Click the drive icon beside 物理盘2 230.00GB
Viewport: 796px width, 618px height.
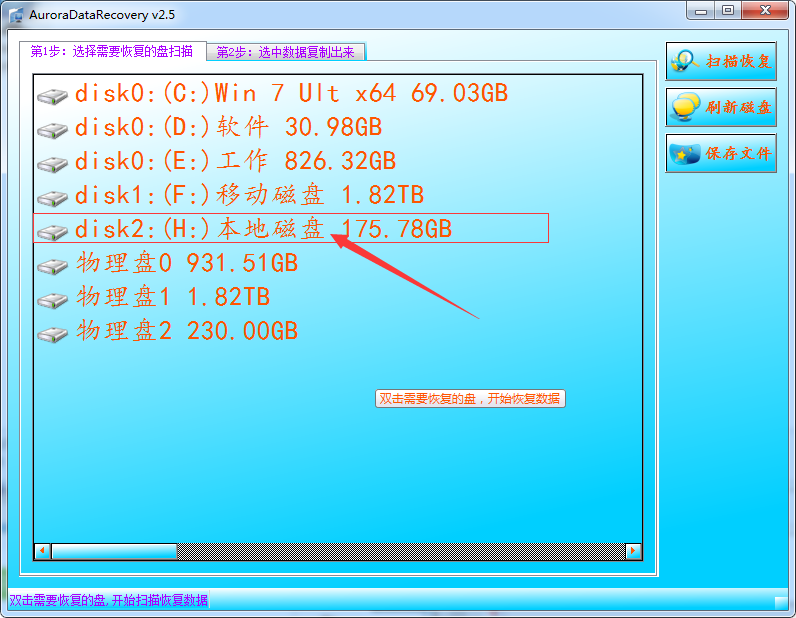click(52, 334)
